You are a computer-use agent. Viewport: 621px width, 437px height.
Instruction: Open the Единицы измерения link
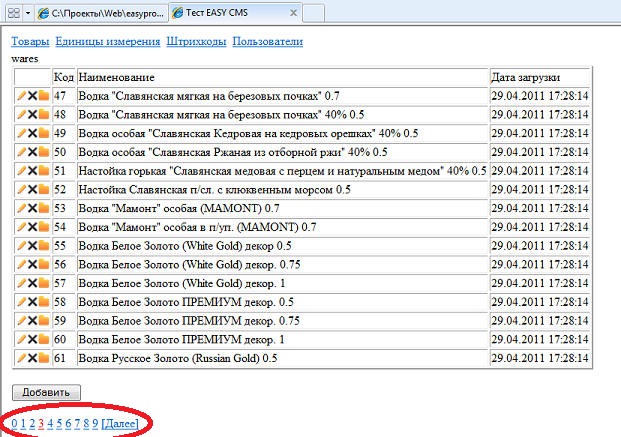108,41
